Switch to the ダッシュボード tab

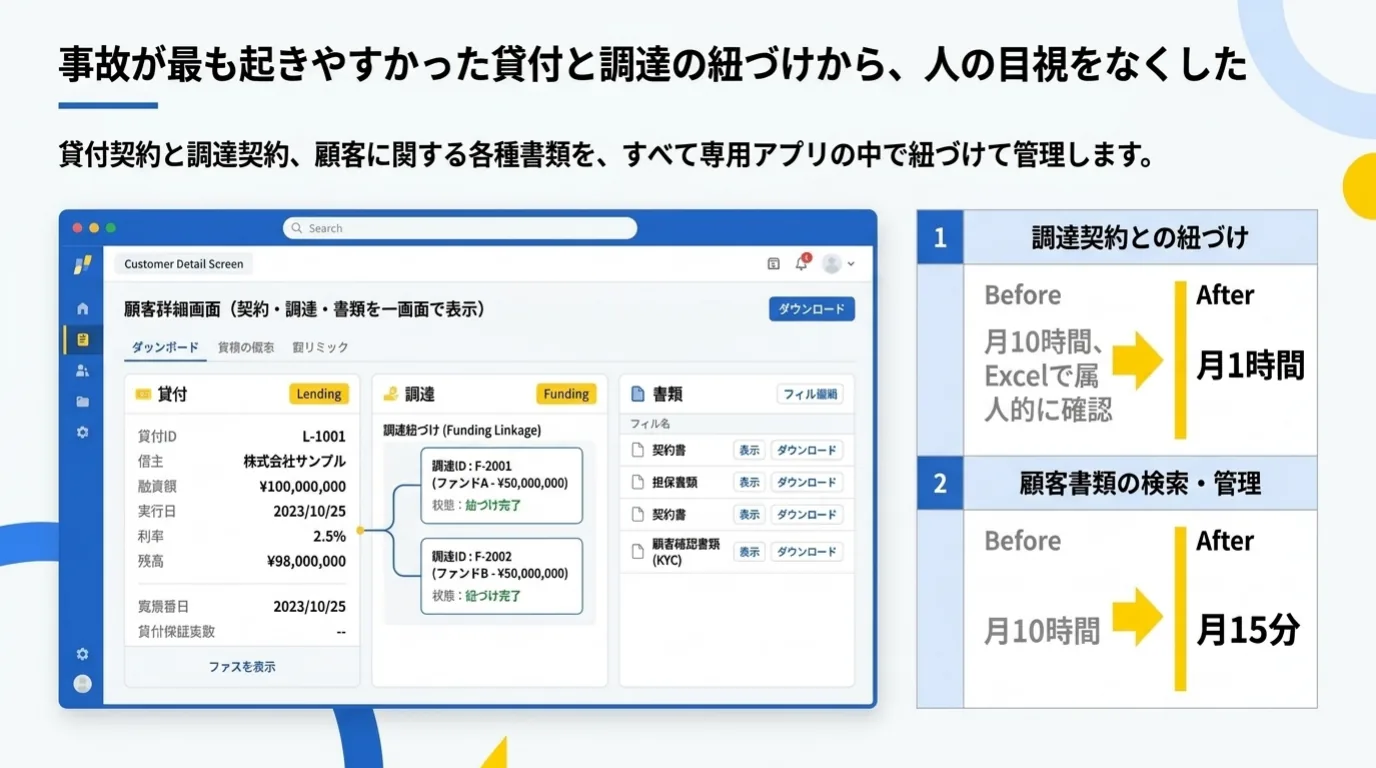point(166,347)
